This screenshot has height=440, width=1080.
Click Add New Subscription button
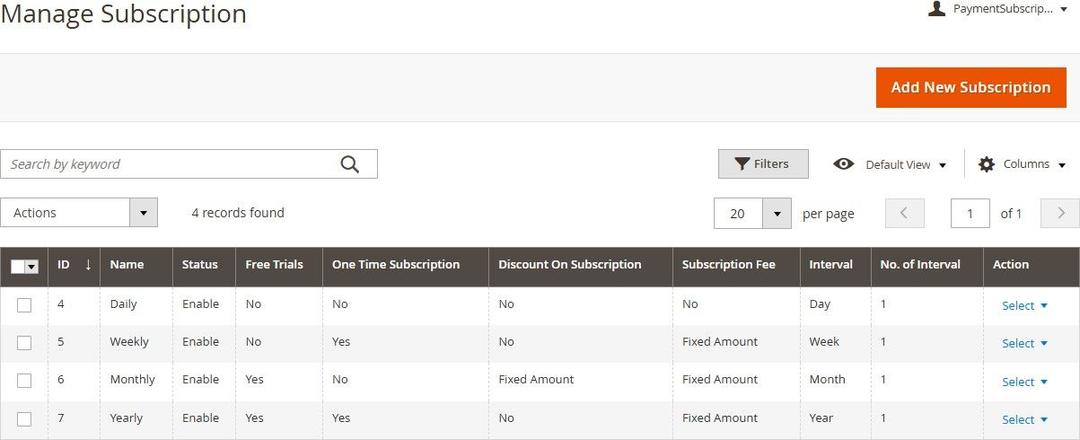click(x=970, y=87)
